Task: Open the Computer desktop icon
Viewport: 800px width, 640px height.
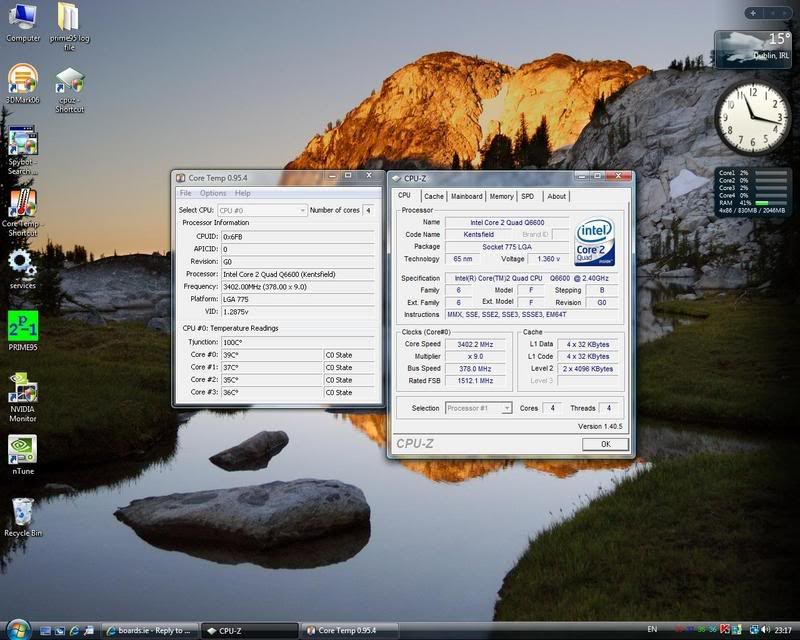Action: 23,22
